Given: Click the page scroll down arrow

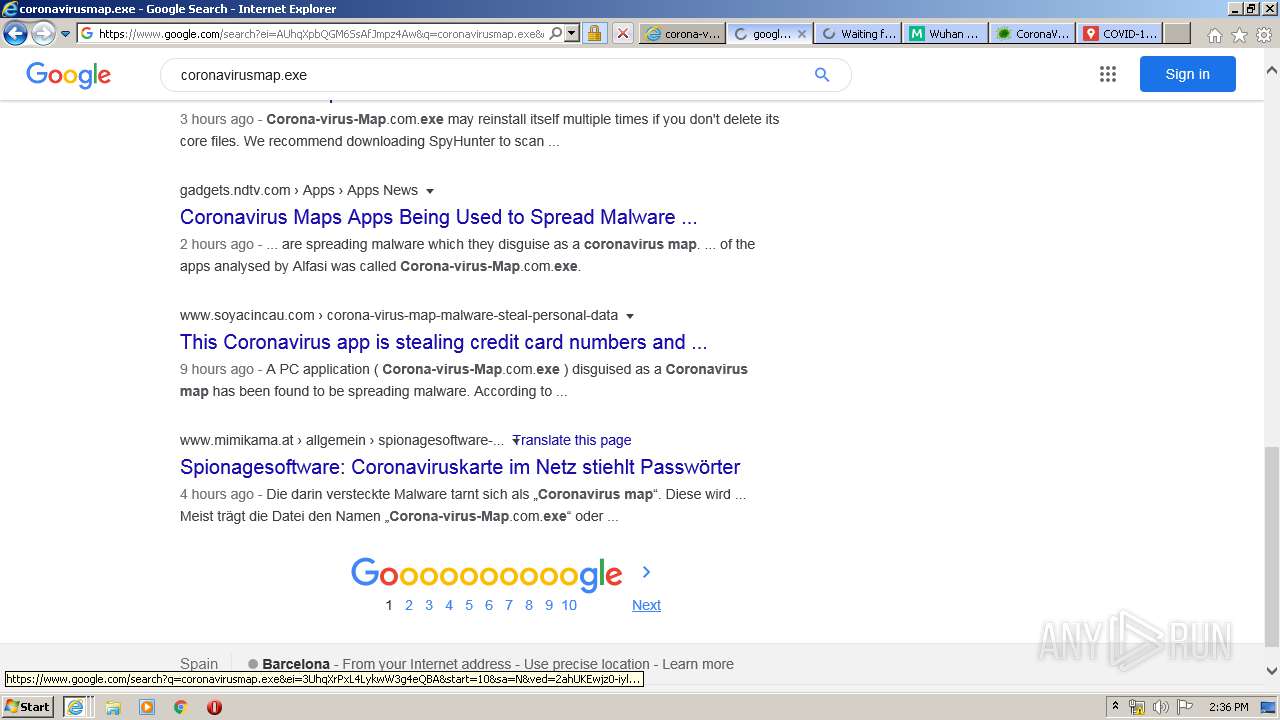Looking at the screenshot, I should (1271, 671).
